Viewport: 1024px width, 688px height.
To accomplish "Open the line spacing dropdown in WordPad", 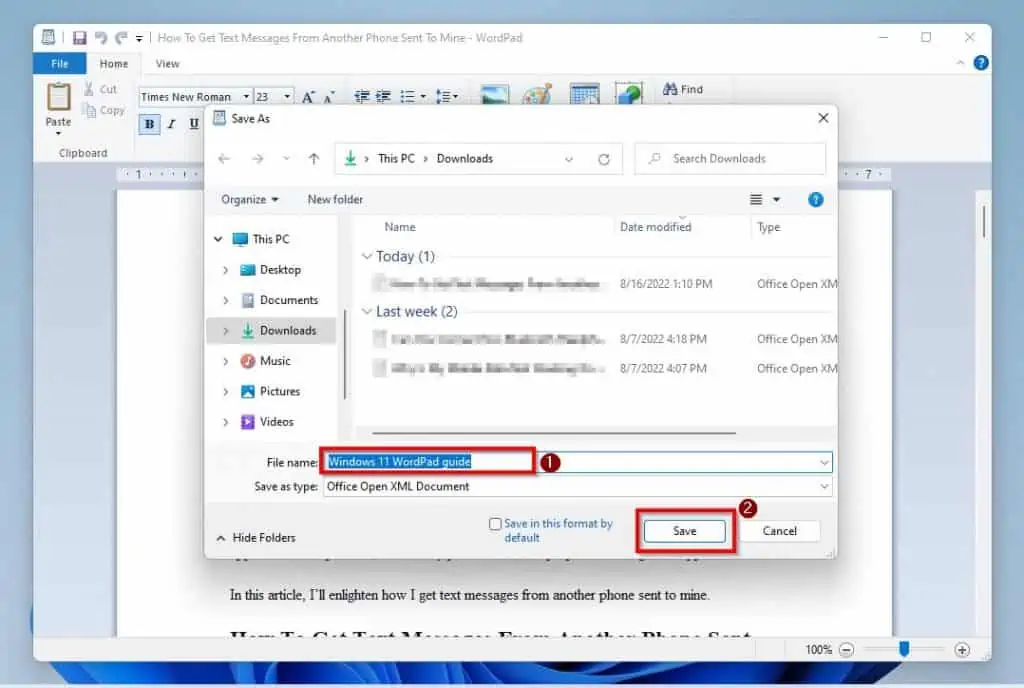I will click(x=455, y=97).
